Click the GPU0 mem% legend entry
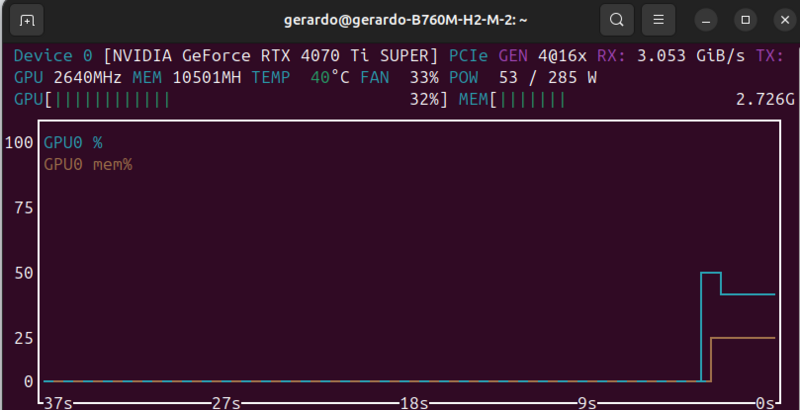Image resolution: width=800 pixels, height=410 pixels. click(88, 164)
